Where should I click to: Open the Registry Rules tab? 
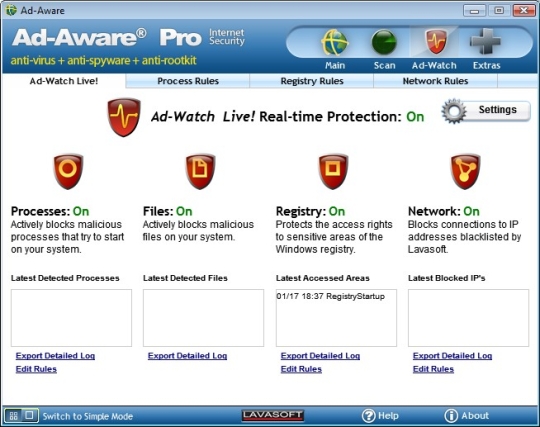(x=312, y=81)
